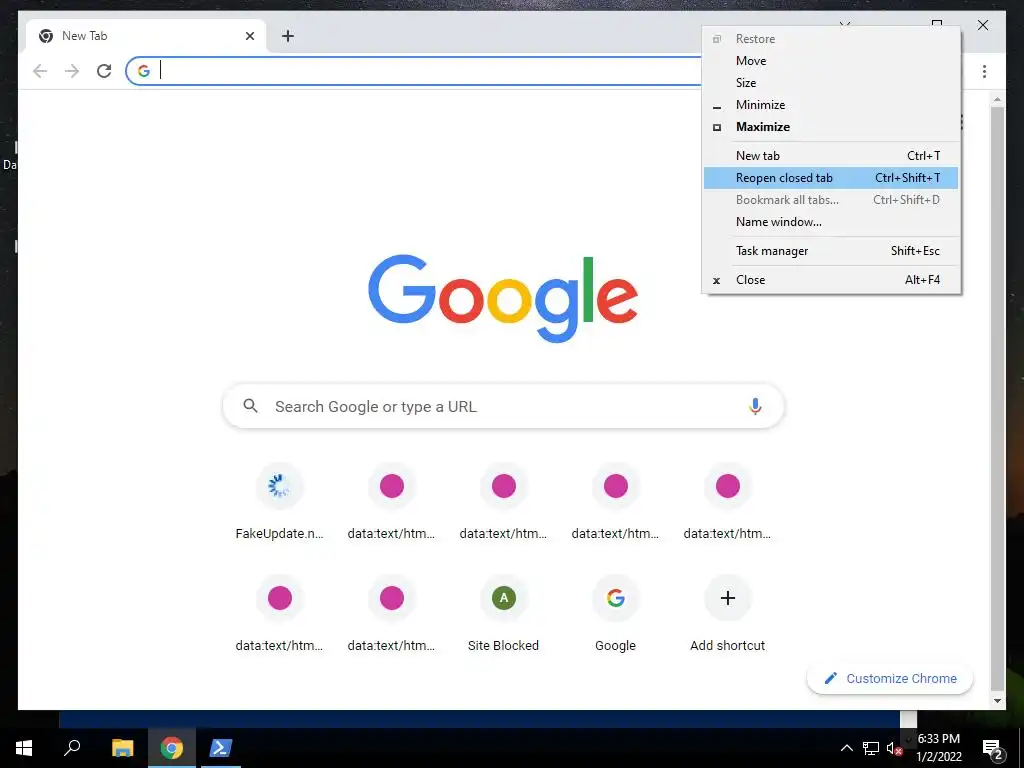Open Chrome three-dot menu
1024x768 pixels.
click(984, 71)
